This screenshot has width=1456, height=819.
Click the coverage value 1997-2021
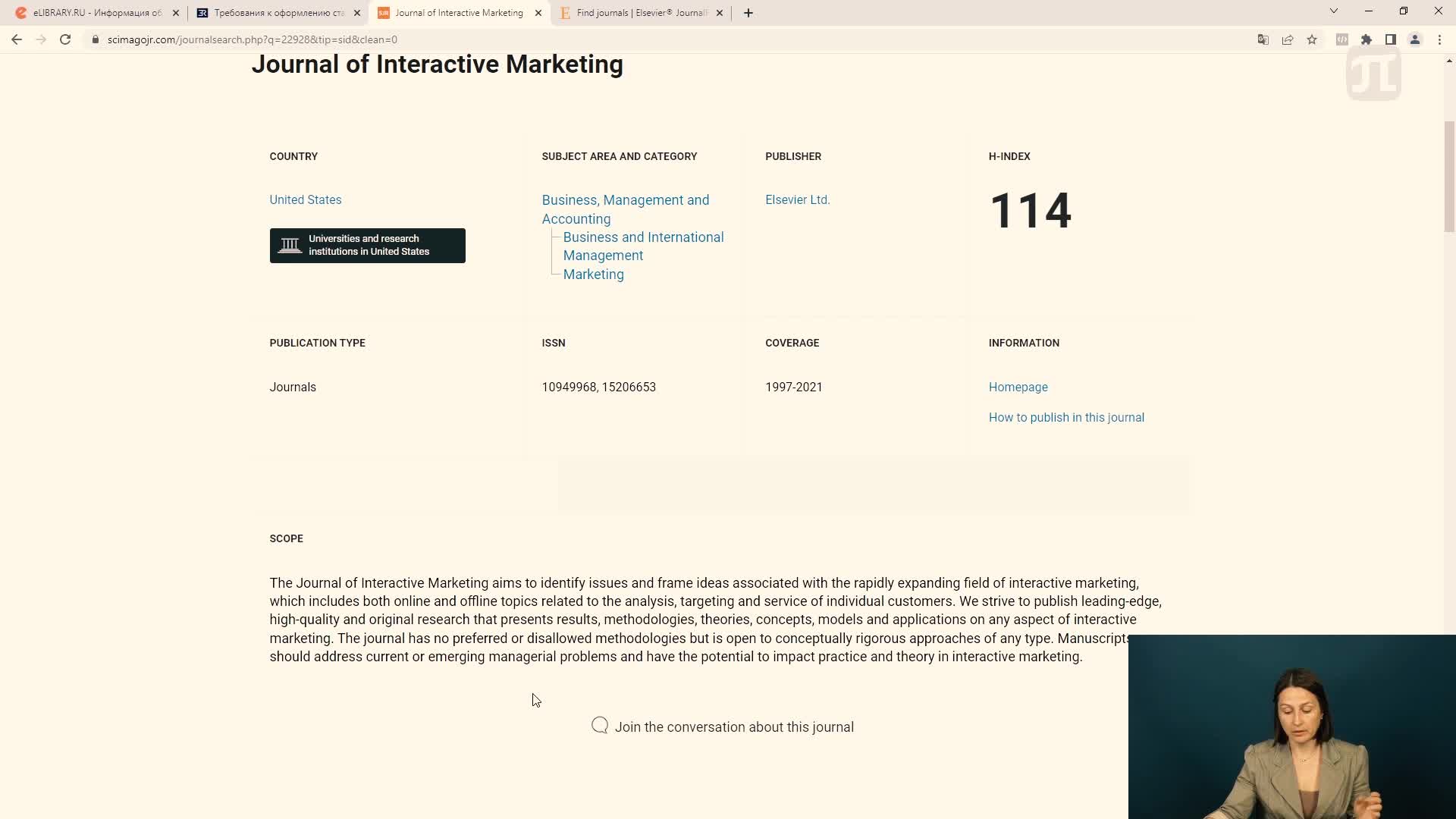[794, 388]
